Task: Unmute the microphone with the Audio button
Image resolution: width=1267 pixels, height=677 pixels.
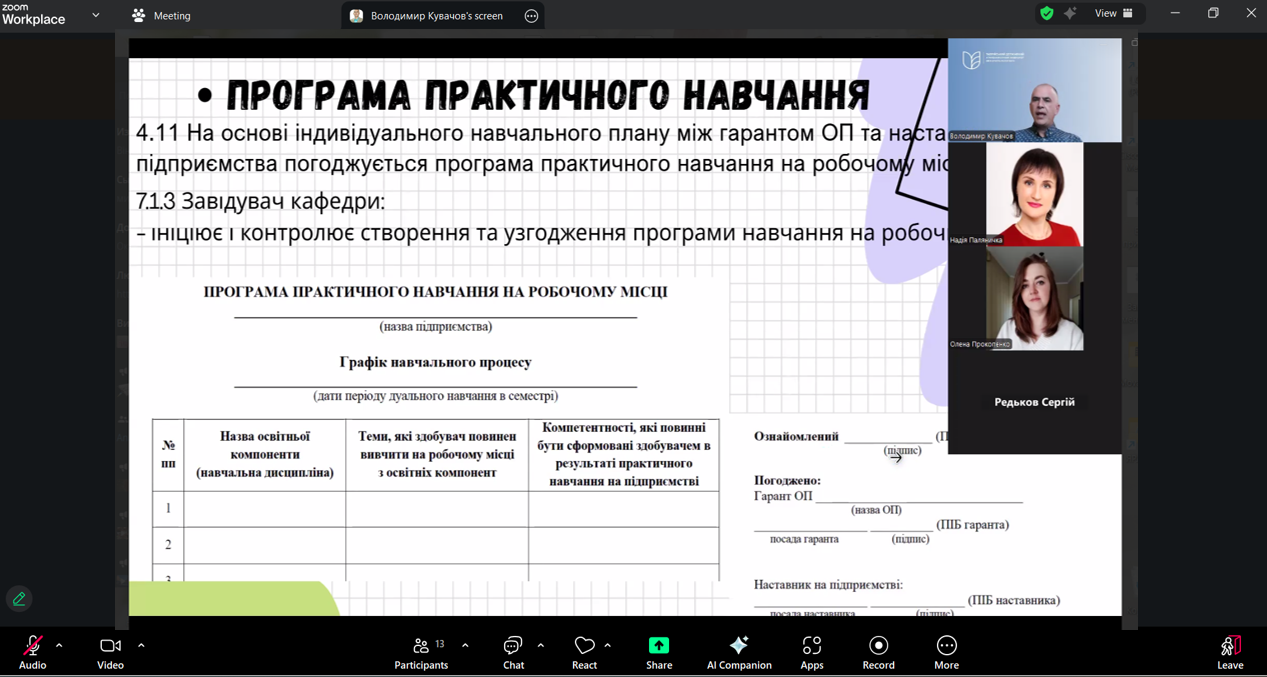Action: [x=32, y=652]
